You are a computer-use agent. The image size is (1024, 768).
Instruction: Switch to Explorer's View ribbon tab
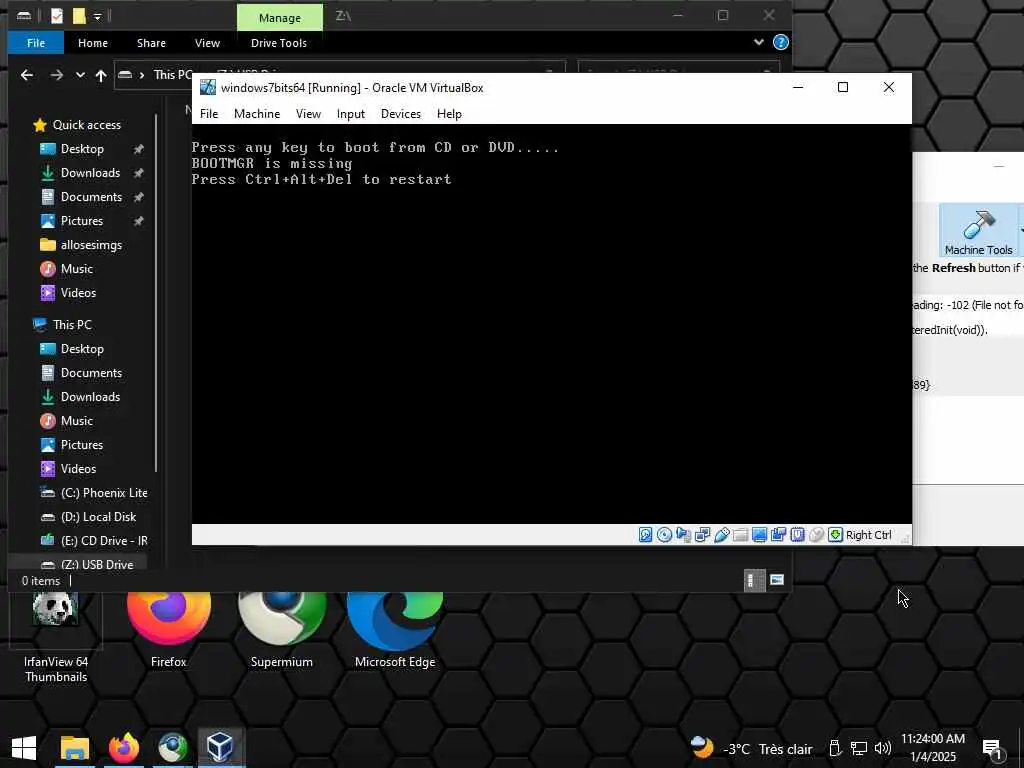coord(207,43)
